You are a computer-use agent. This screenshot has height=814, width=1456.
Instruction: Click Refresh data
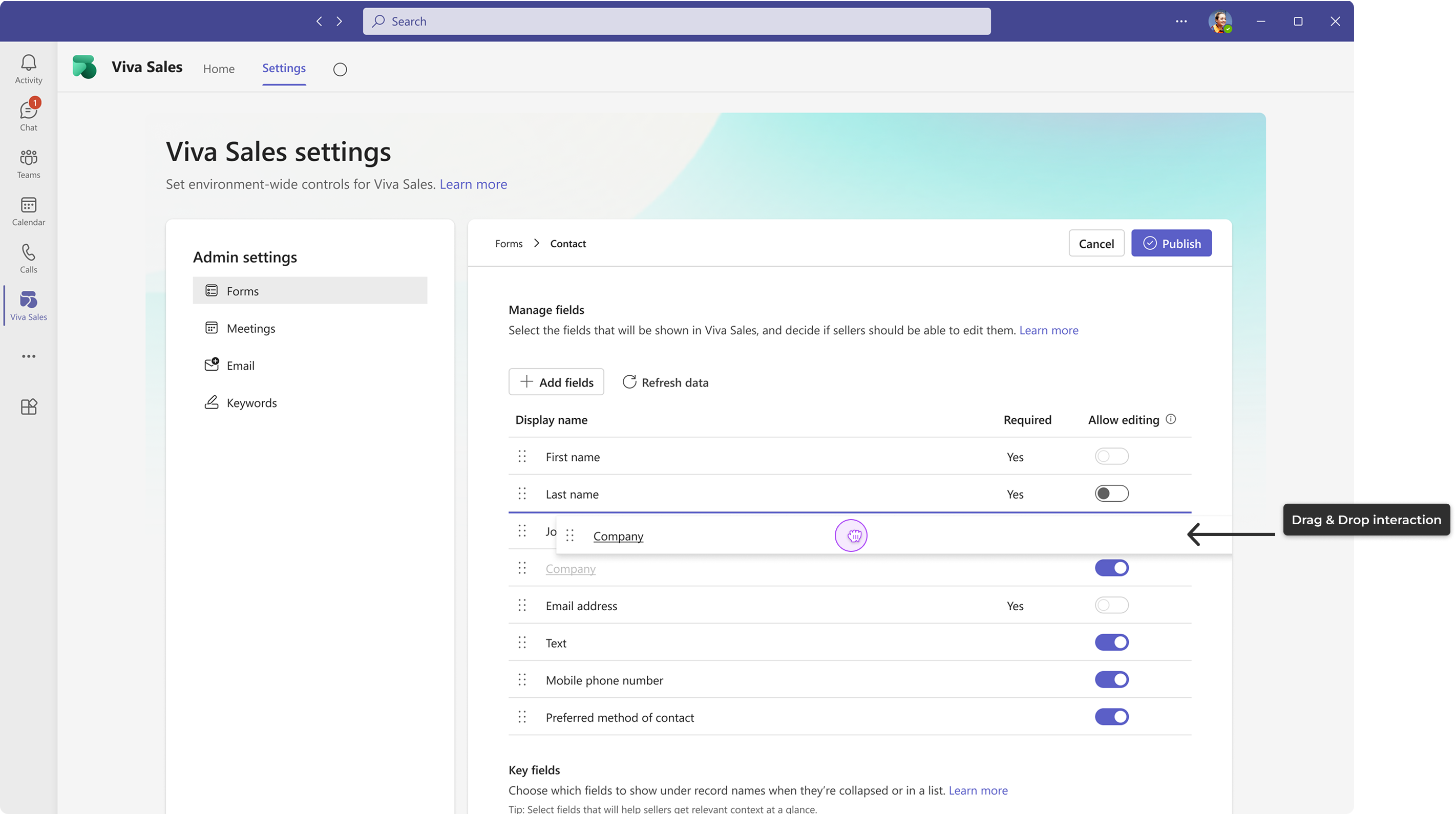click(665, 382)
